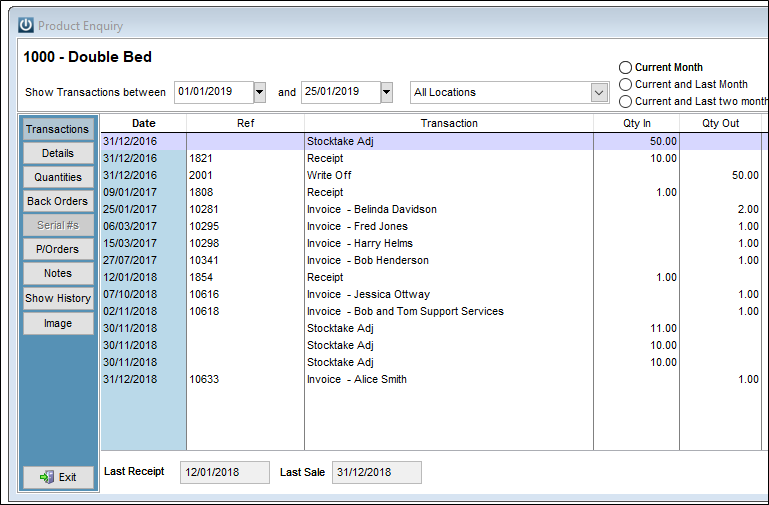769x505 pixels.
Task: Click ref number 10633
Action: 204,379
